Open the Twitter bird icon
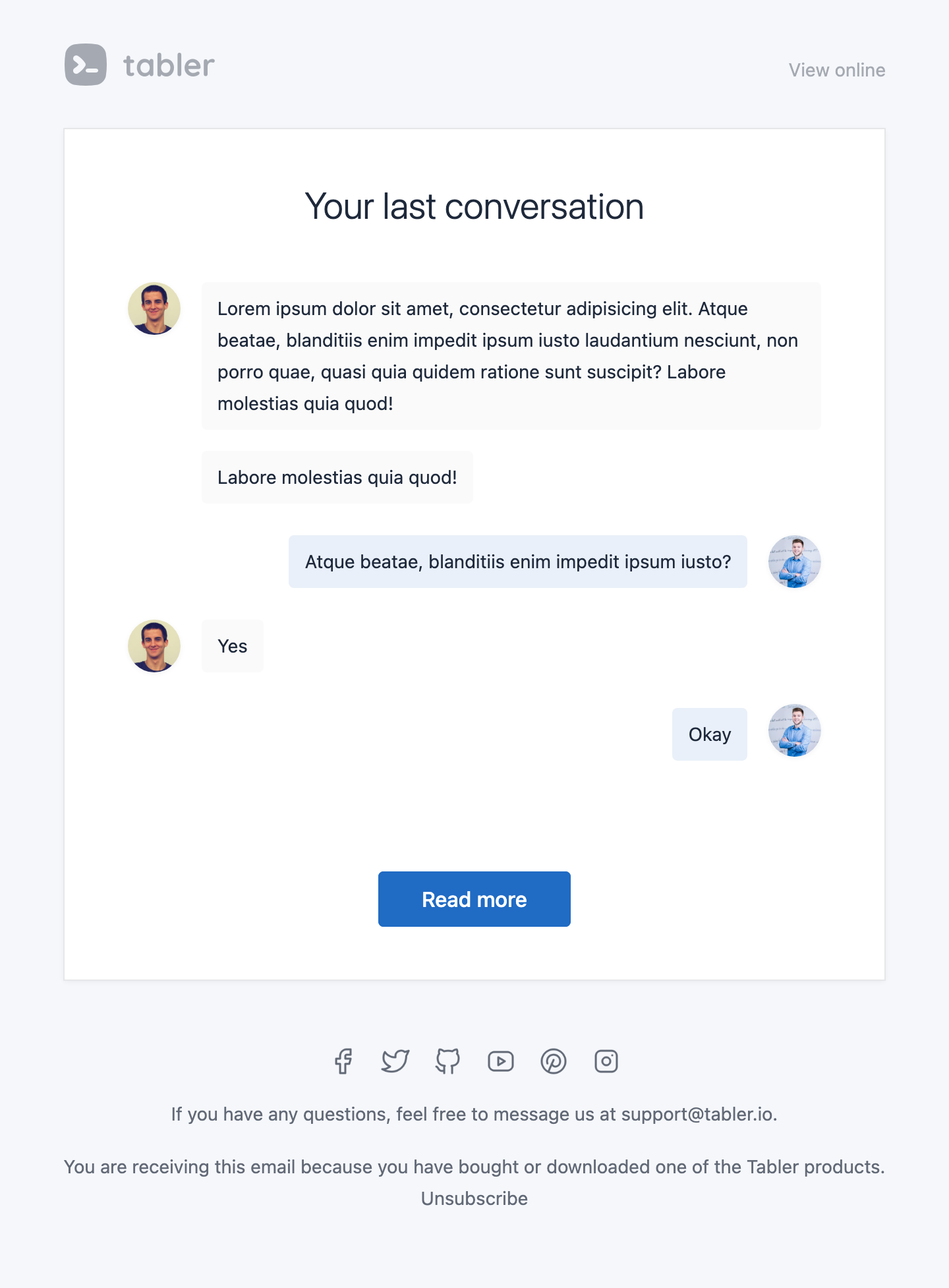Viewport: 949px width, 1288px height. pos(395,1061)
